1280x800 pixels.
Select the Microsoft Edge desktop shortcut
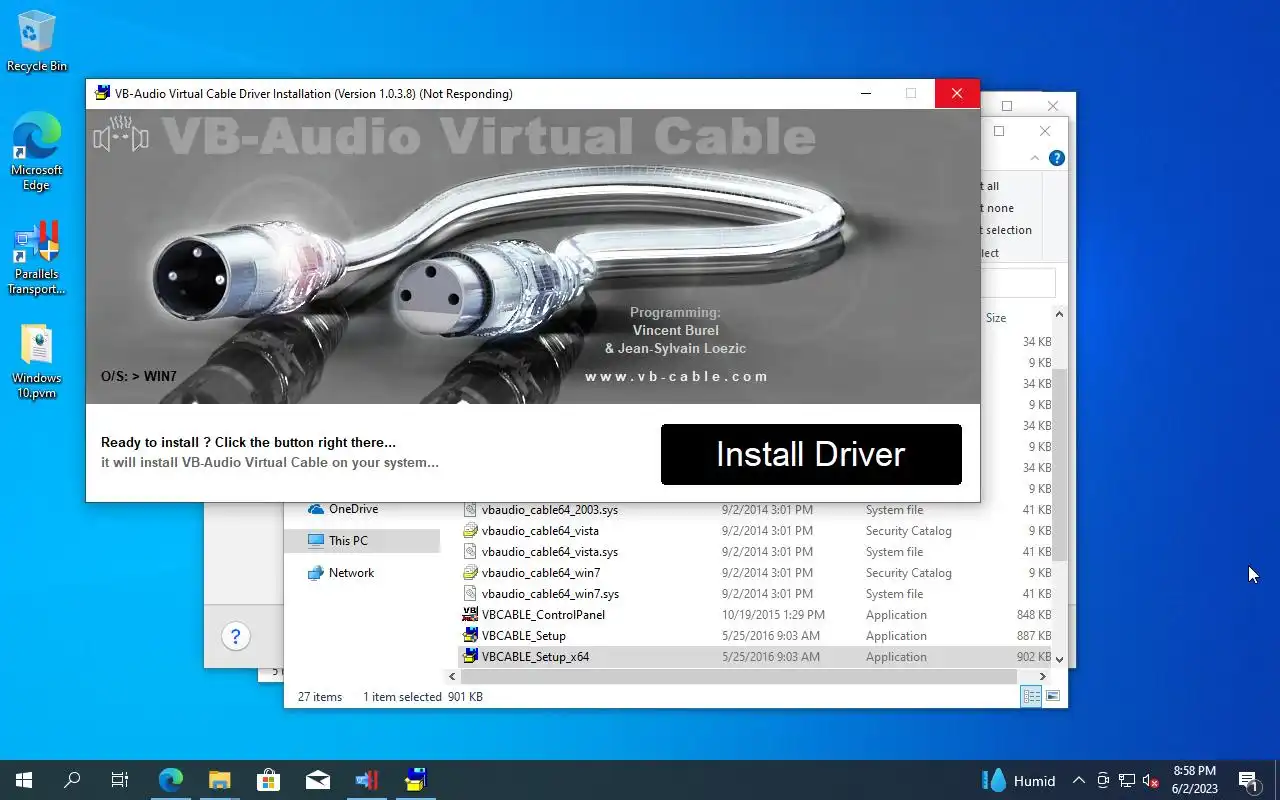tap(37, 151)
